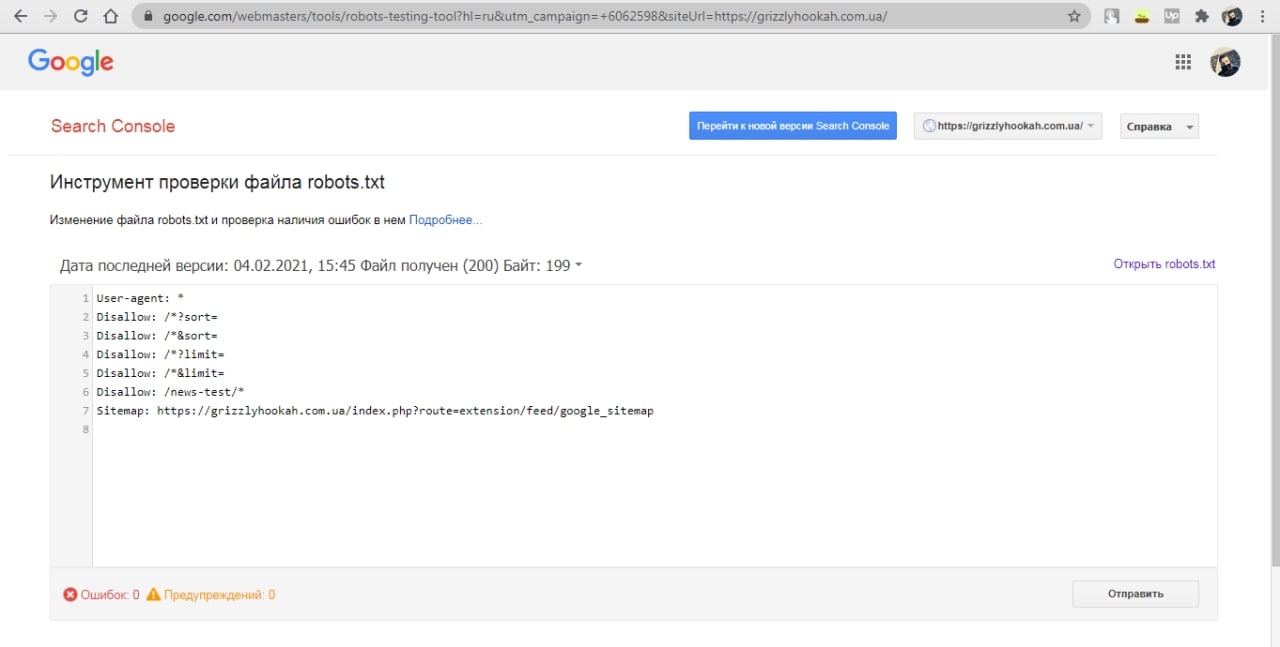
Task: Click line 'Disallow: /*?limit='
Action: tap(160, 354)
